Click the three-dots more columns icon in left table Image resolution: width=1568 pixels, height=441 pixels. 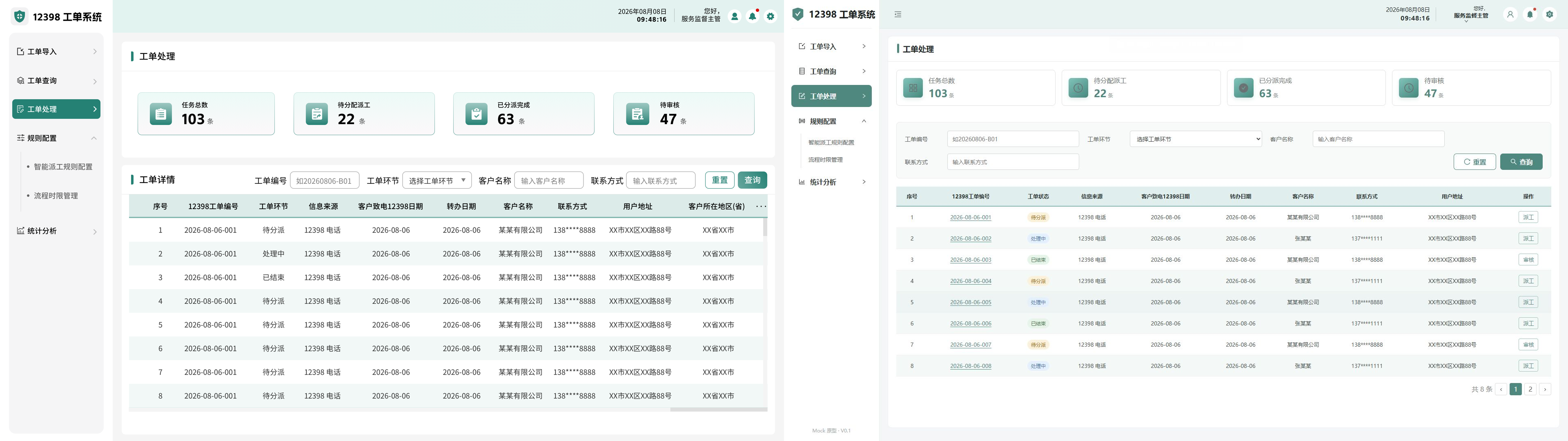(761, 207)
